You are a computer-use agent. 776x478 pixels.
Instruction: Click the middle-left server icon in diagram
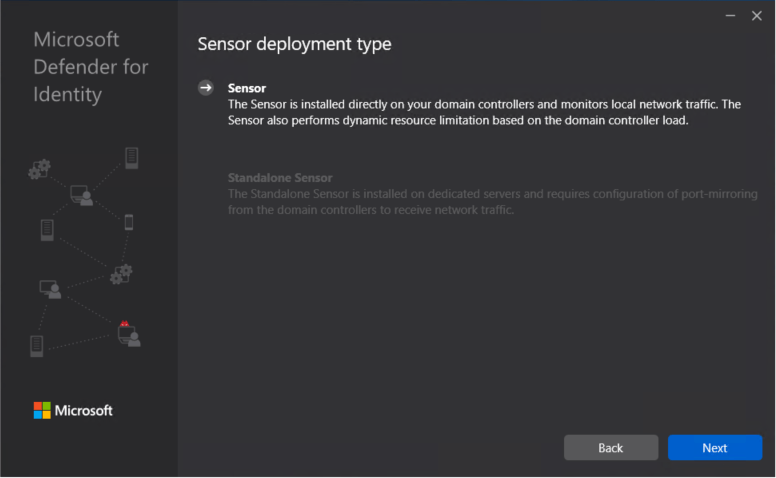[x=47, y=229]
